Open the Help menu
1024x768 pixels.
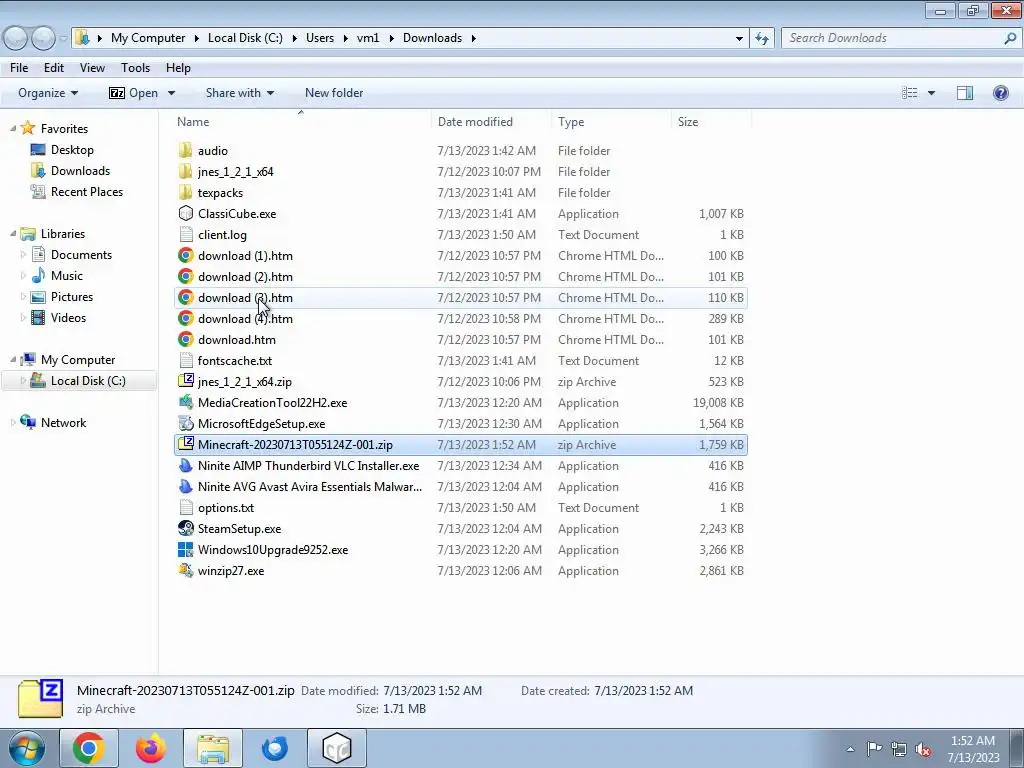[178, 68]
